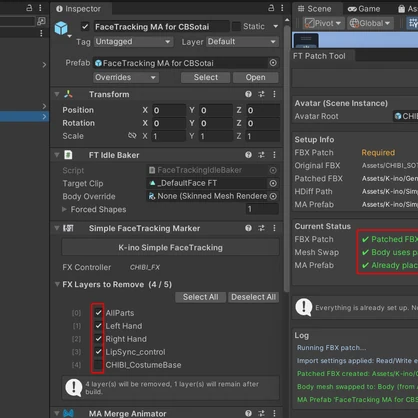The image size is (418, 418).
Task: Click the Select All layers button
Action: (200, 297)
